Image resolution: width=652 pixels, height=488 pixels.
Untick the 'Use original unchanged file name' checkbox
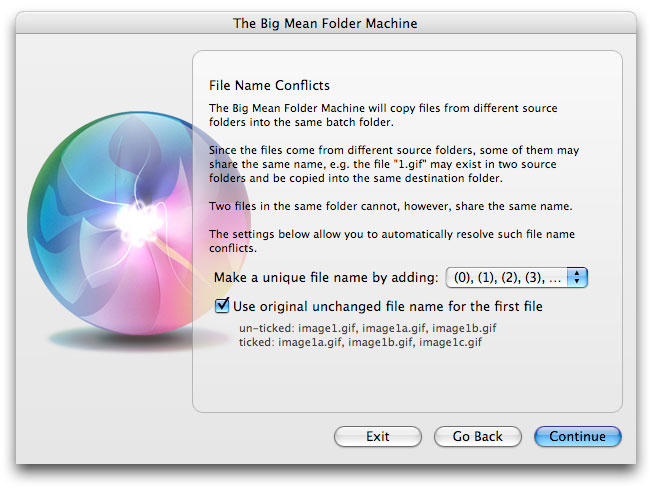[222, 306]
